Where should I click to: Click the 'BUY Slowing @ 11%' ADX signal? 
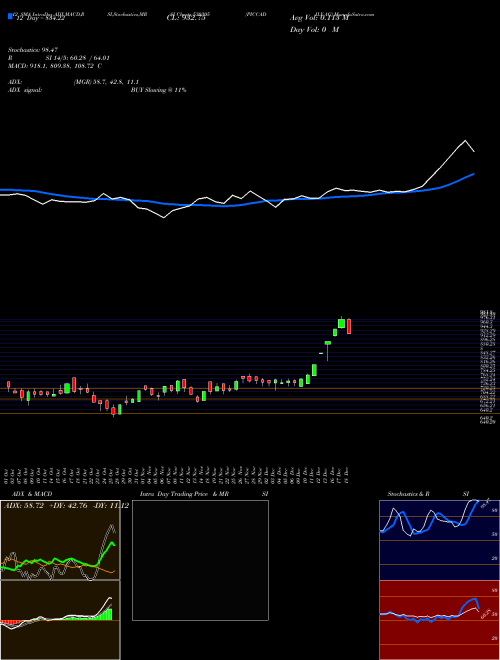tap(158, 90)
